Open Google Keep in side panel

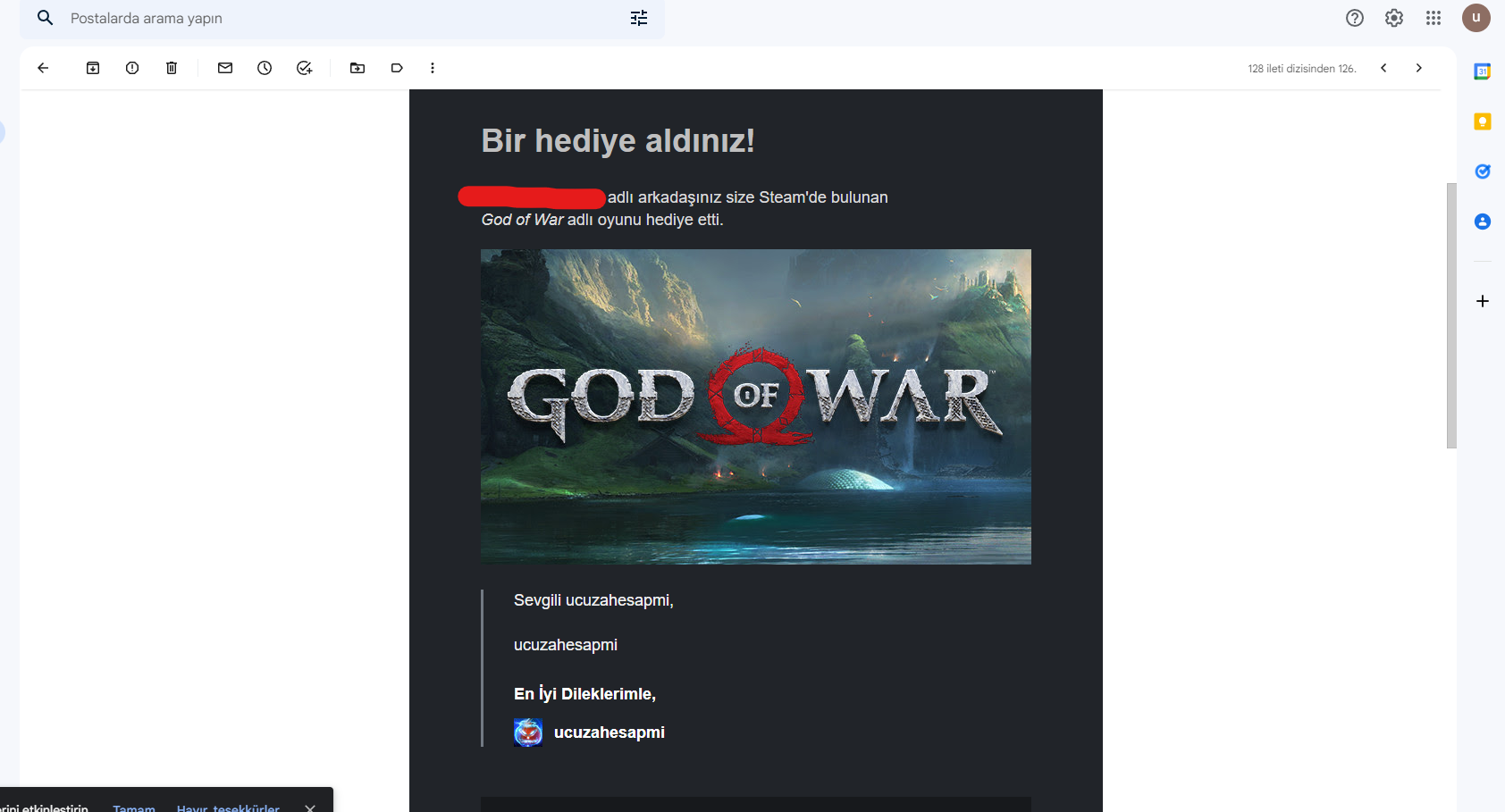point(1483,121)
